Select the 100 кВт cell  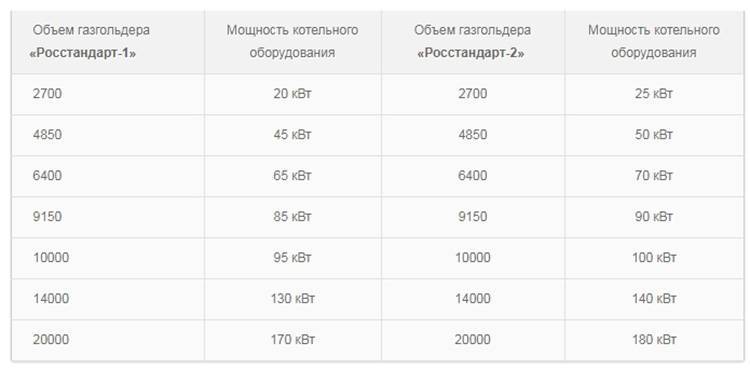(654, 258)
